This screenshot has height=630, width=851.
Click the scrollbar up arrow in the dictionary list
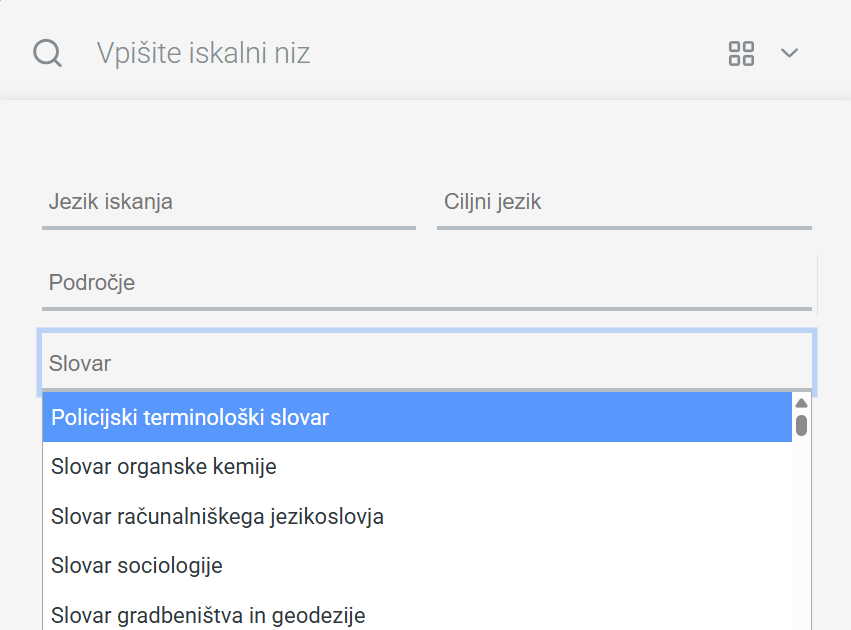tap(801, 401)
